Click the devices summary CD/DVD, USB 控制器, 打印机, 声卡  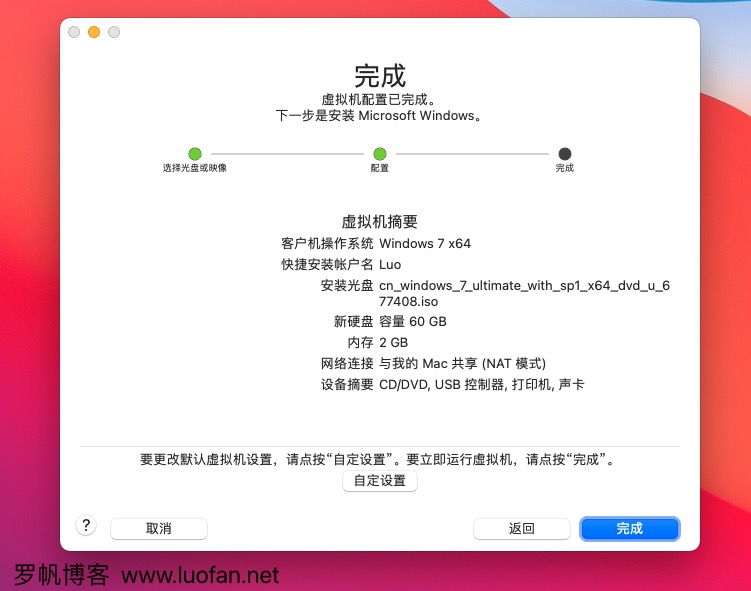(x=482, y=385)
